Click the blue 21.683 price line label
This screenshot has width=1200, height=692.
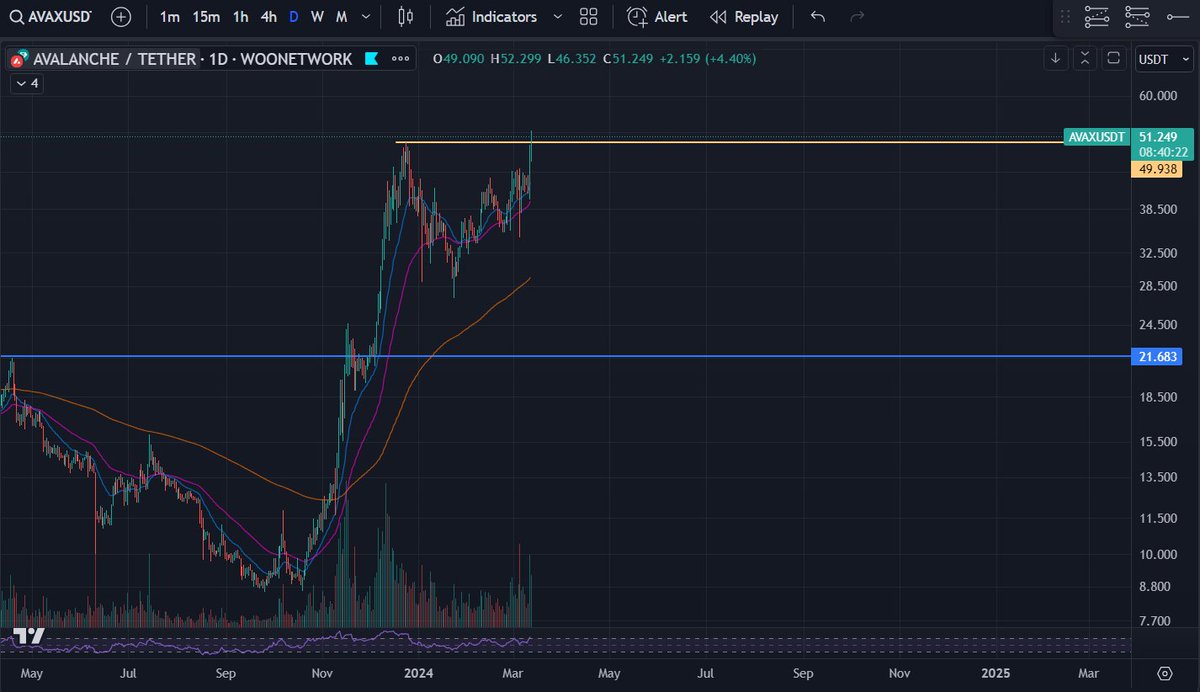(1156, 356)
